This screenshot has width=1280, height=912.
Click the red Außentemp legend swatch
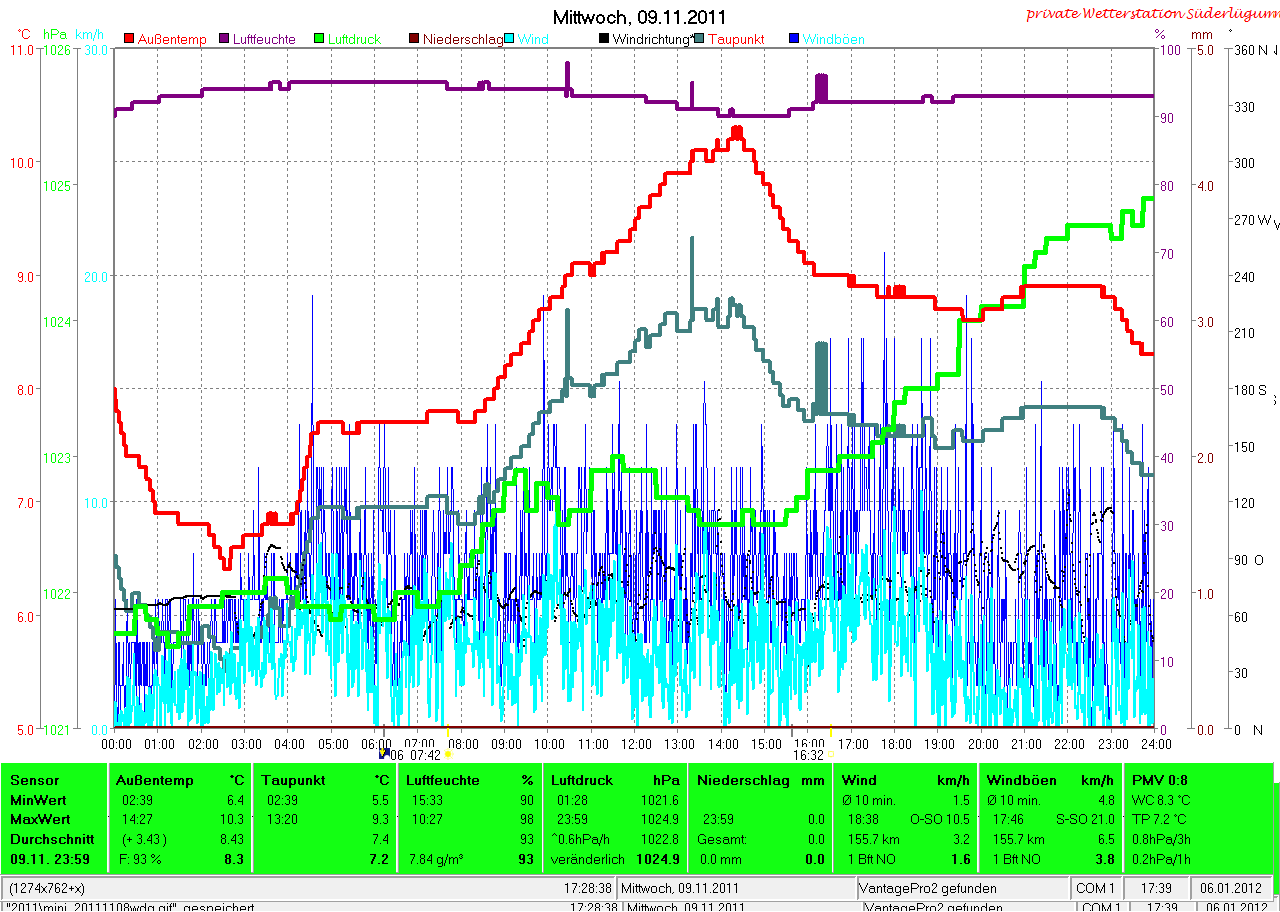[129, 39]
